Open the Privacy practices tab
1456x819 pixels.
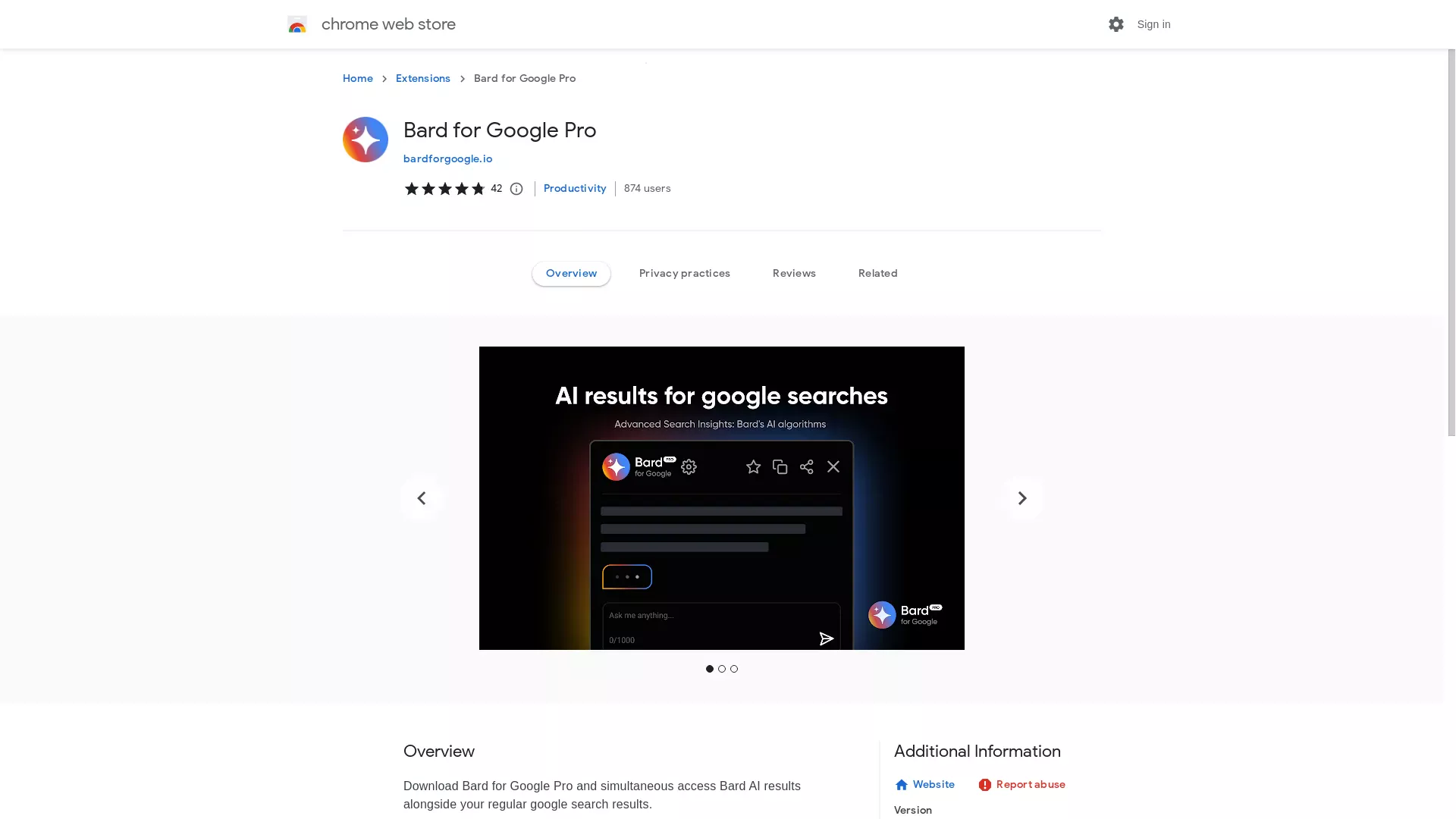pyautogui.click(x=684, y=272)
